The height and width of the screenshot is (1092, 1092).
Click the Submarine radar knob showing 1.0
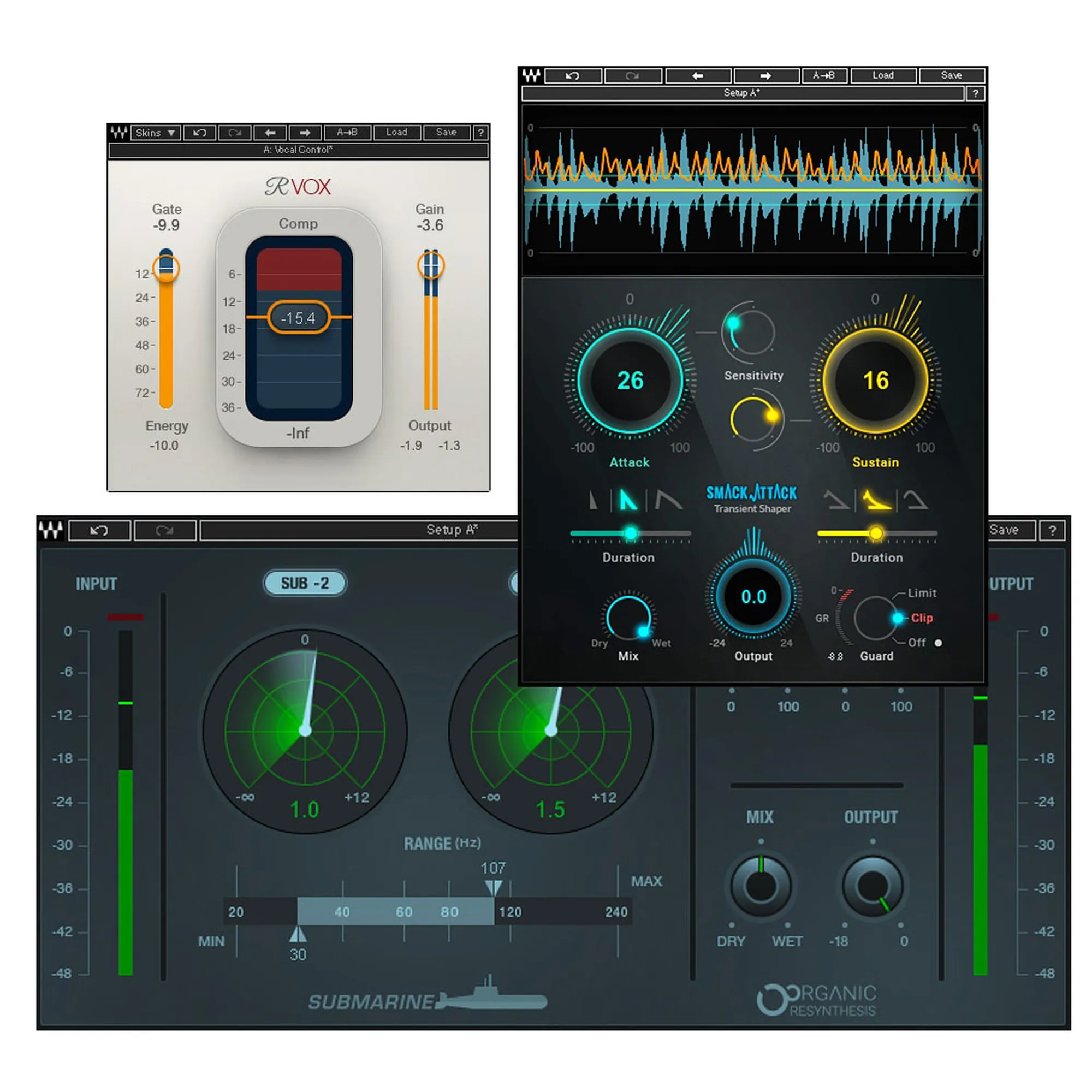305,731
